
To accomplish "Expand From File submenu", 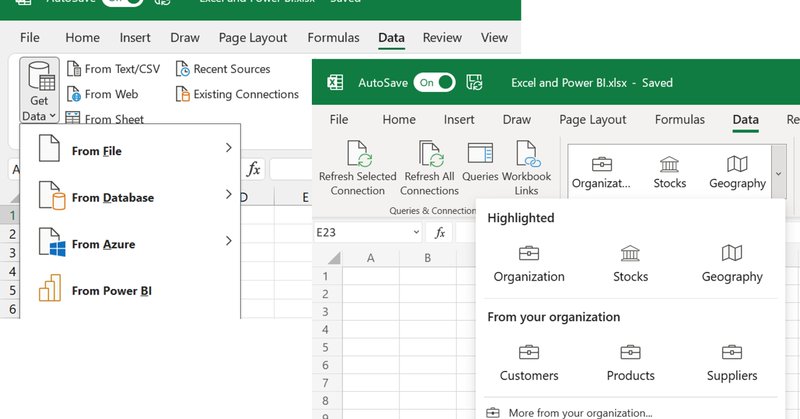I will (130, 149).
